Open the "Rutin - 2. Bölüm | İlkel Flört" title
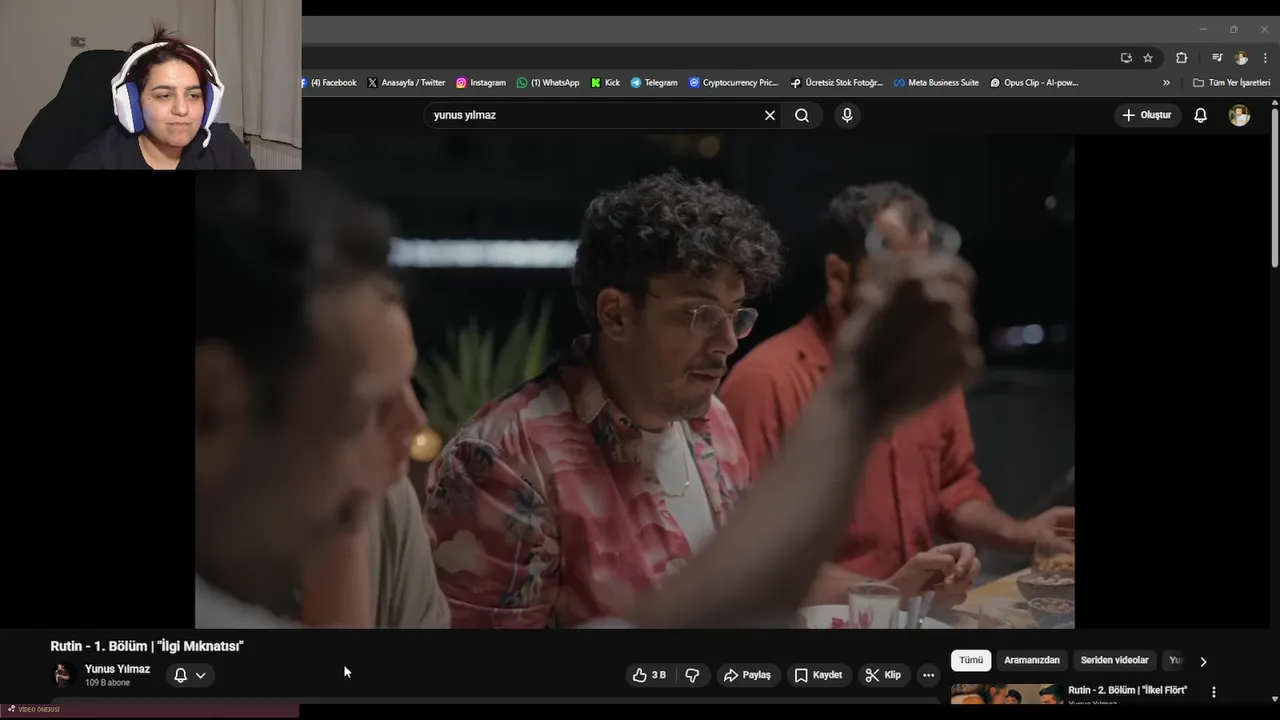 coord(1127,690)
